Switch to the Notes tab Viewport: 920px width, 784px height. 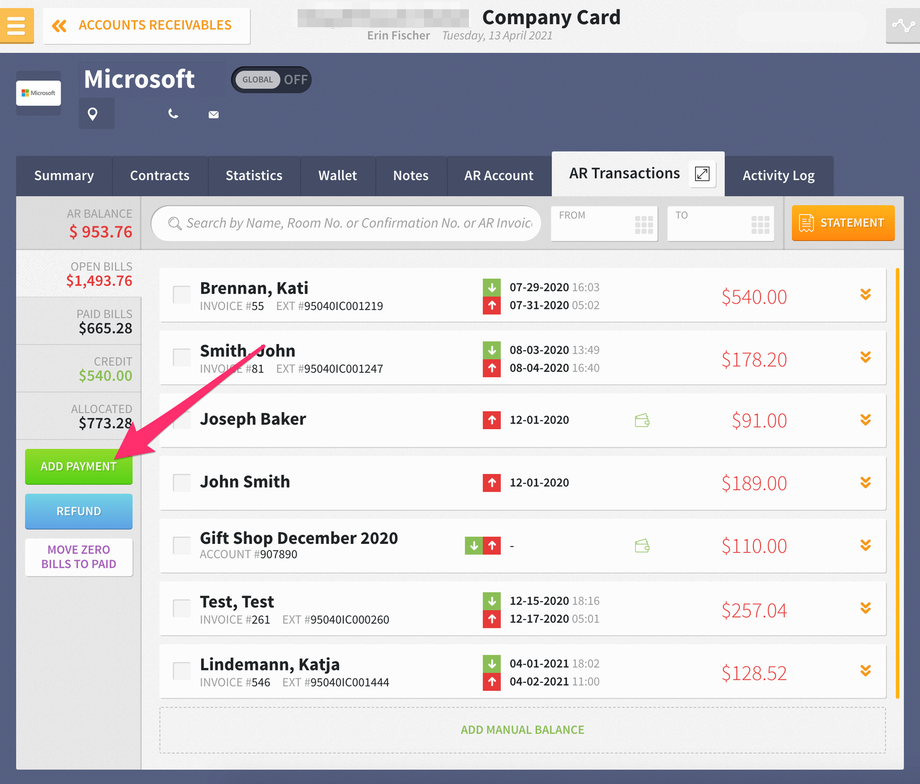coord(411,175)
